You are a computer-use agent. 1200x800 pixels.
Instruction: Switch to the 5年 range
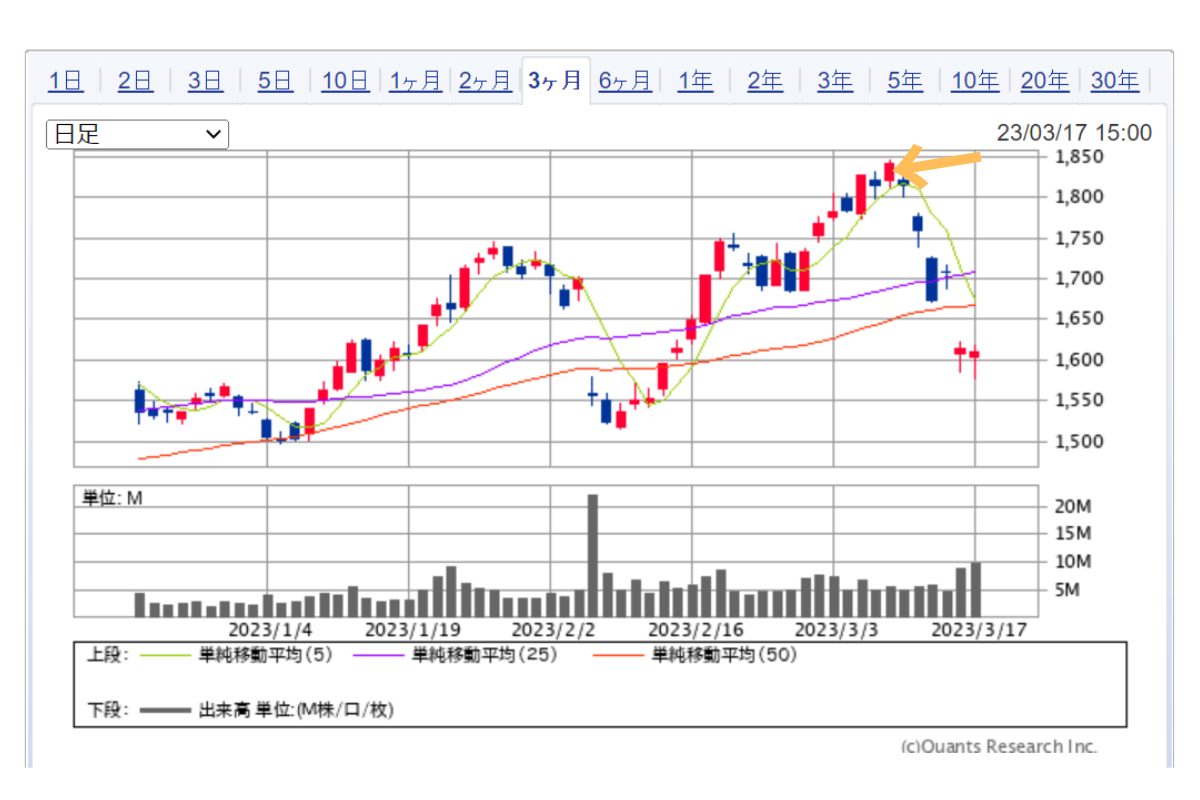905,81
